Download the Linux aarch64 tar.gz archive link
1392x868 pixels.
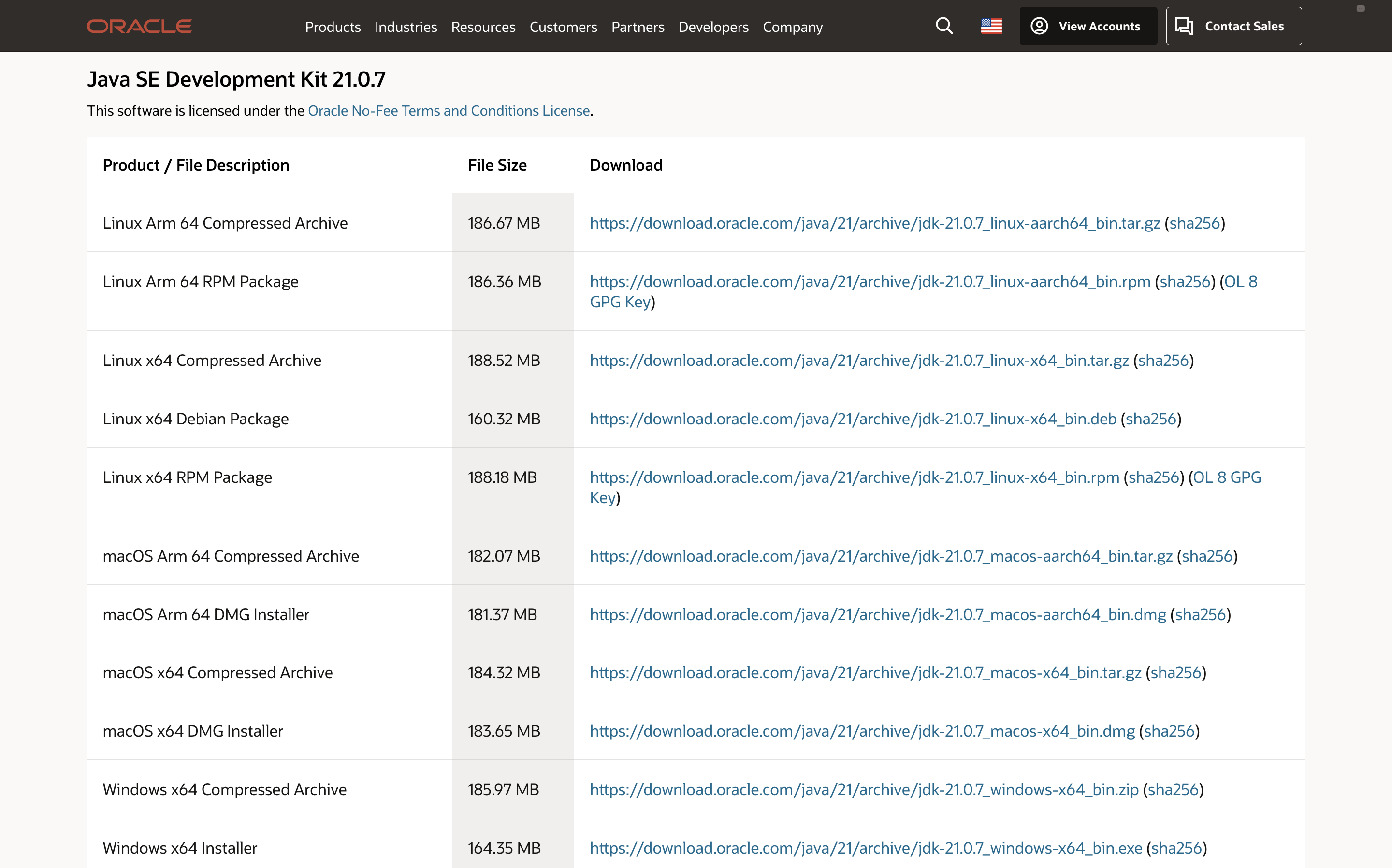[x=874, y=223]
